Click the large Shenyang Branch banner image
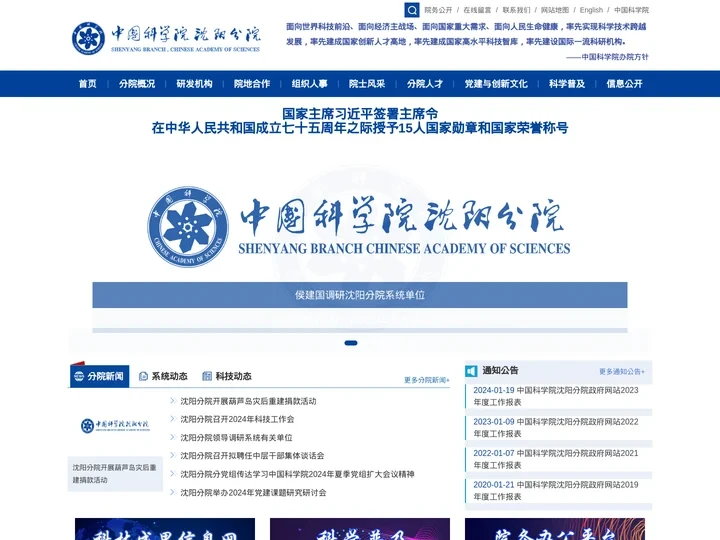720x540 pixels. (360, 227)
